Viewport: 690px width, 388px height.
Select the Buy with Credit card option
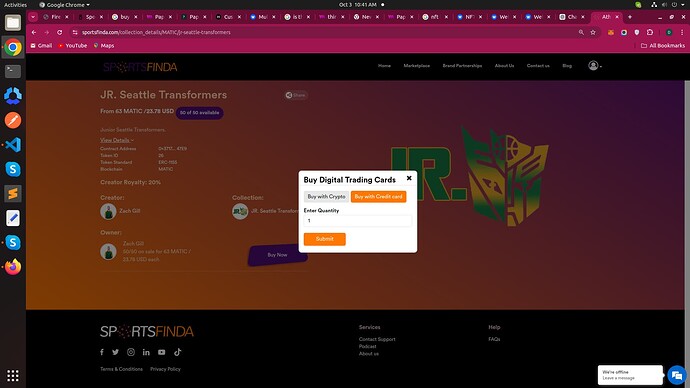378,197
